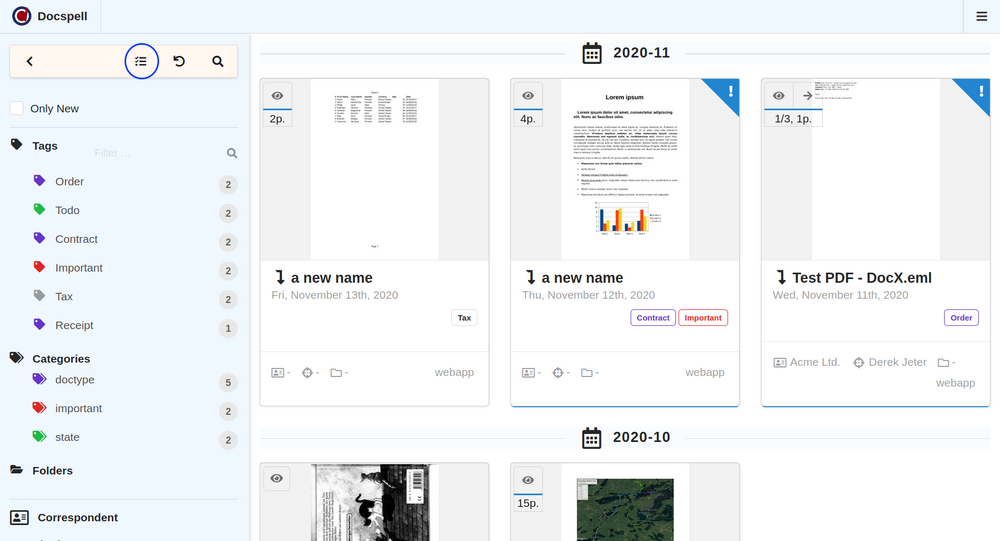1000x541 pixels.
Task: Toggle select mode with checklist icon
Action: pos(141,61)
